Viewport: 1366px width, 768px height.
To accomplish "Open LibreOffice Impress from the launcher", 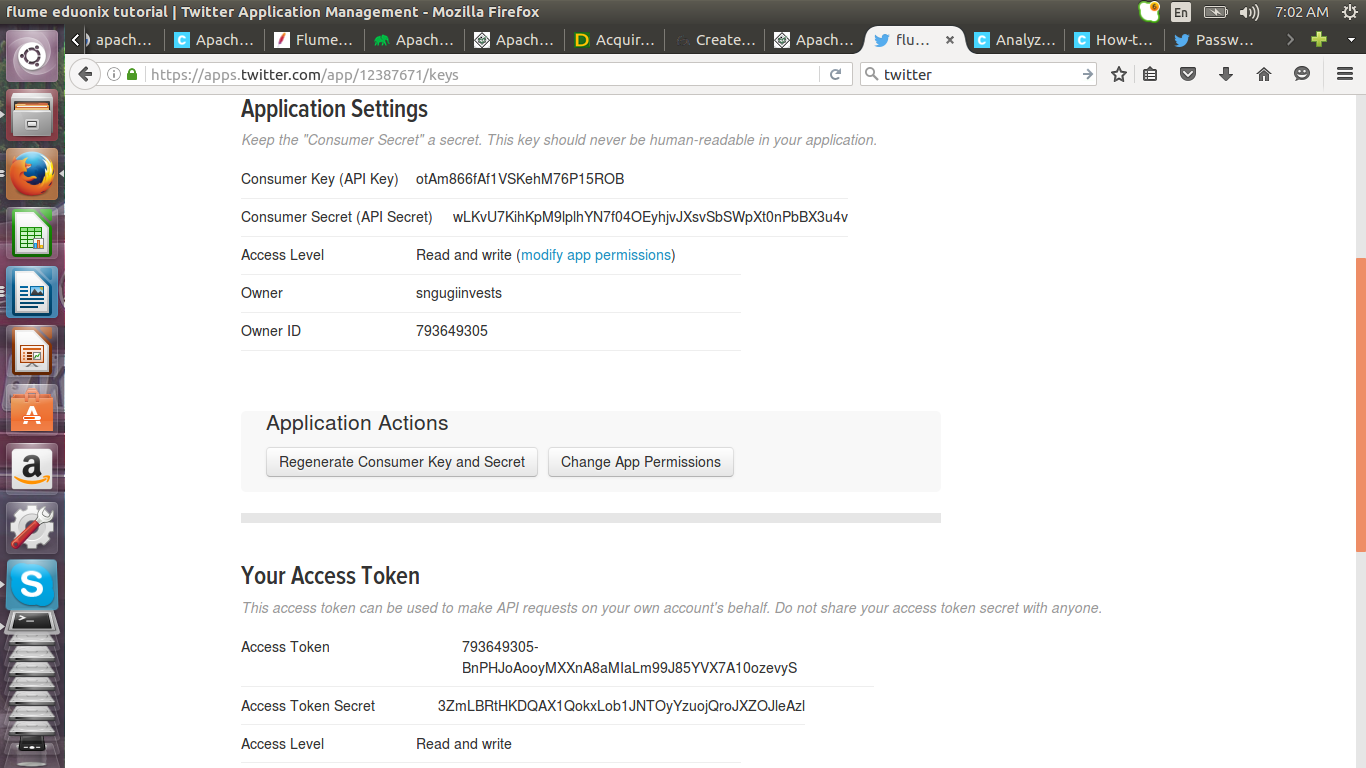I will (x=32, y=351).
